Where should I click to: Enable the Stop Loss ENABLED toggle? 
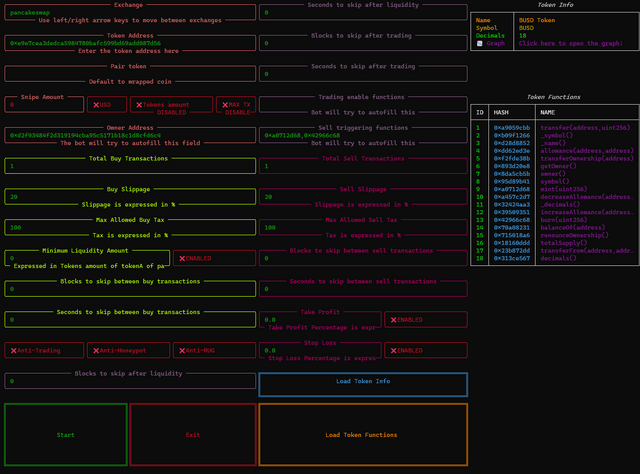coord(426,350)
